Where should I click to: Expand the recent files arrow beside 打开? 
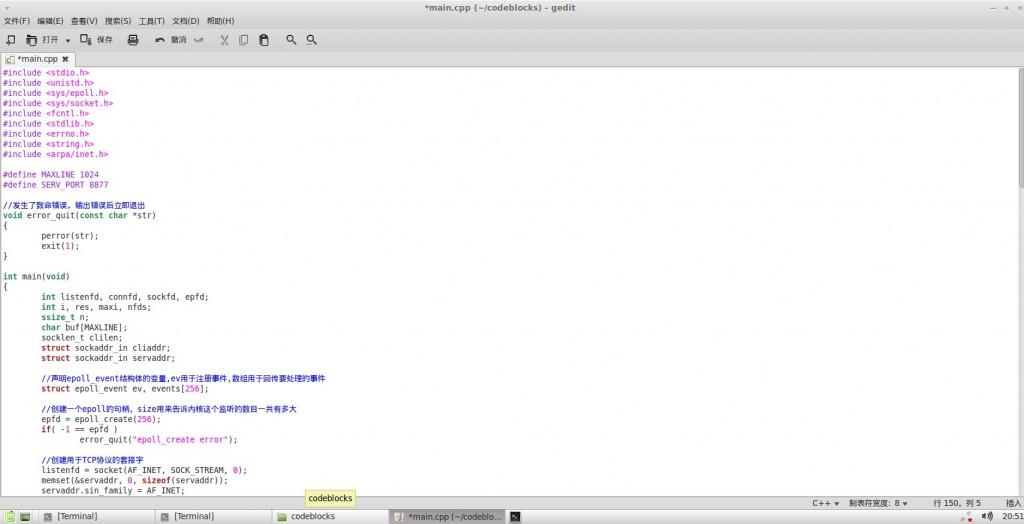click(x=68, y=41)
